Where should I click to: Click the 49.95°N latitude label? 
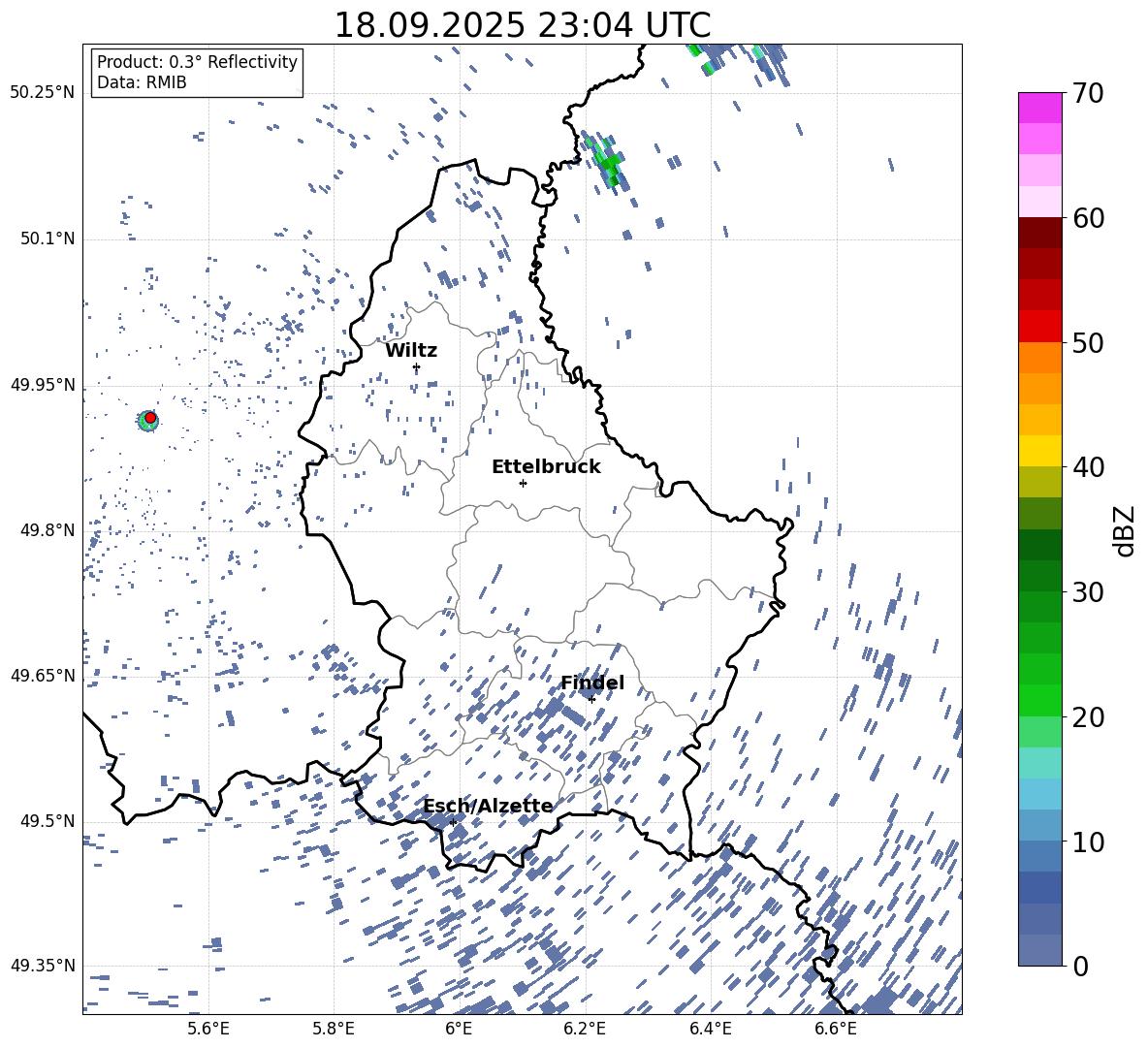point(43,385)
